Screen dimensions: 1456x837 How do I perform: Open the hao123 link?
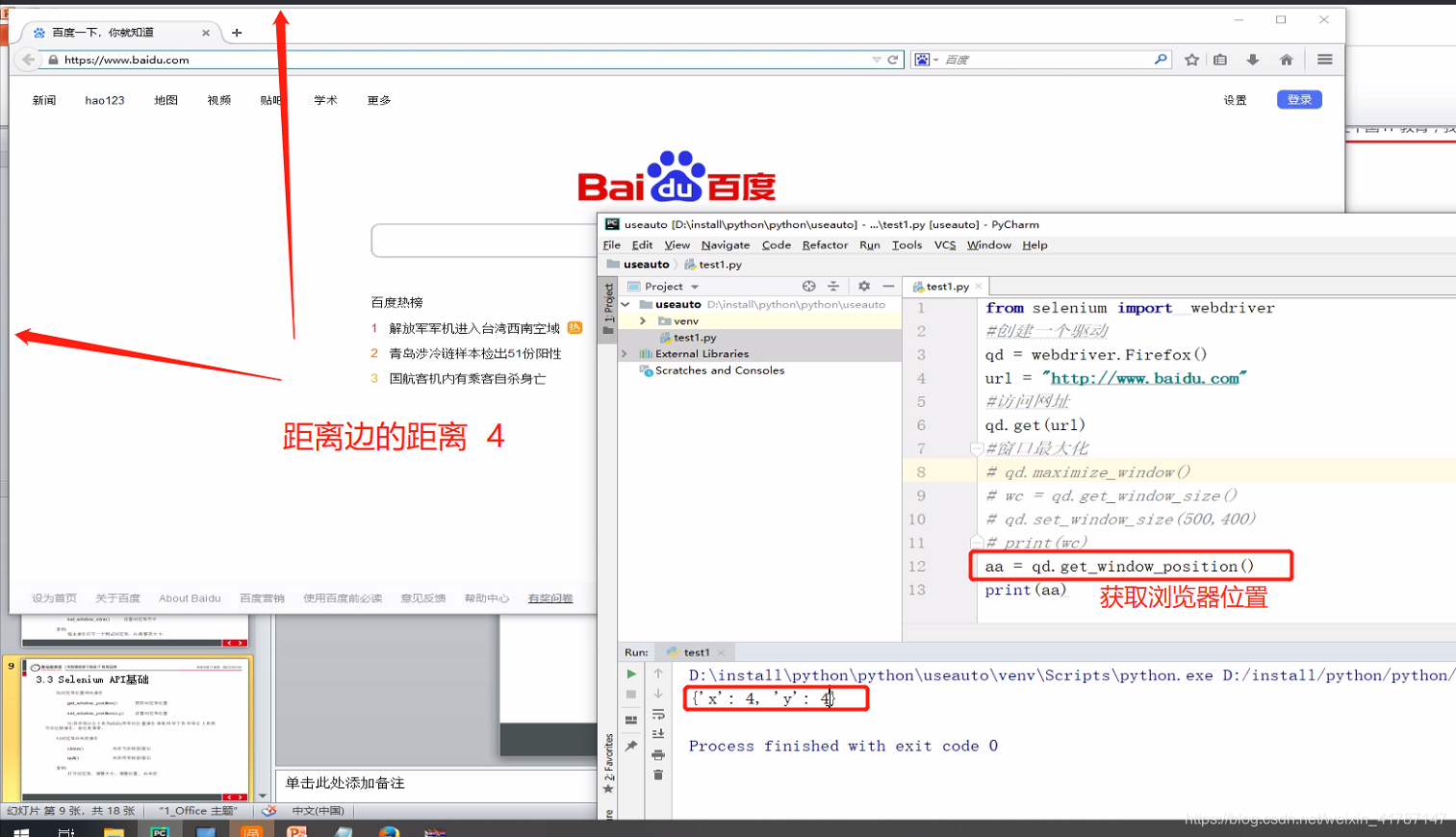[105, 100]
